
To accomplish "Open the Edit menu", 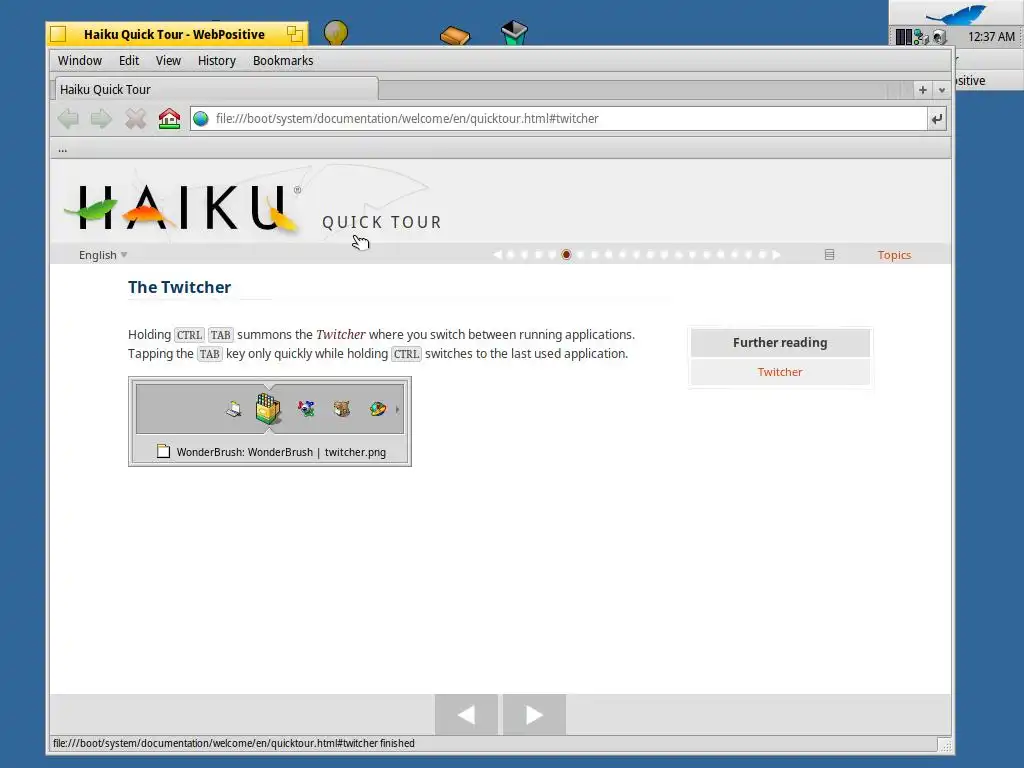I will (129, 61).
